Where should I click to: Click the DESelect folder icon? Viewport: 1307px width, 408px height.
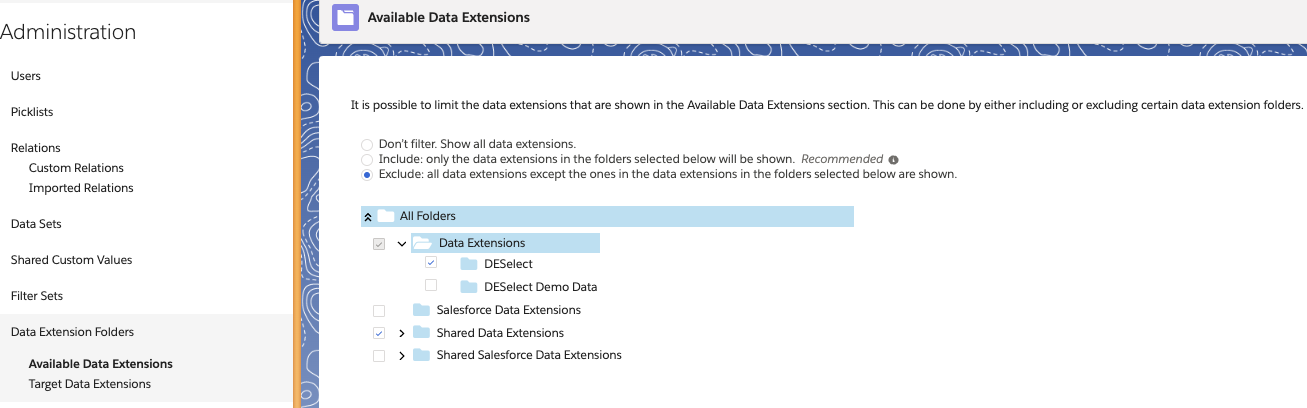(469, 264)
